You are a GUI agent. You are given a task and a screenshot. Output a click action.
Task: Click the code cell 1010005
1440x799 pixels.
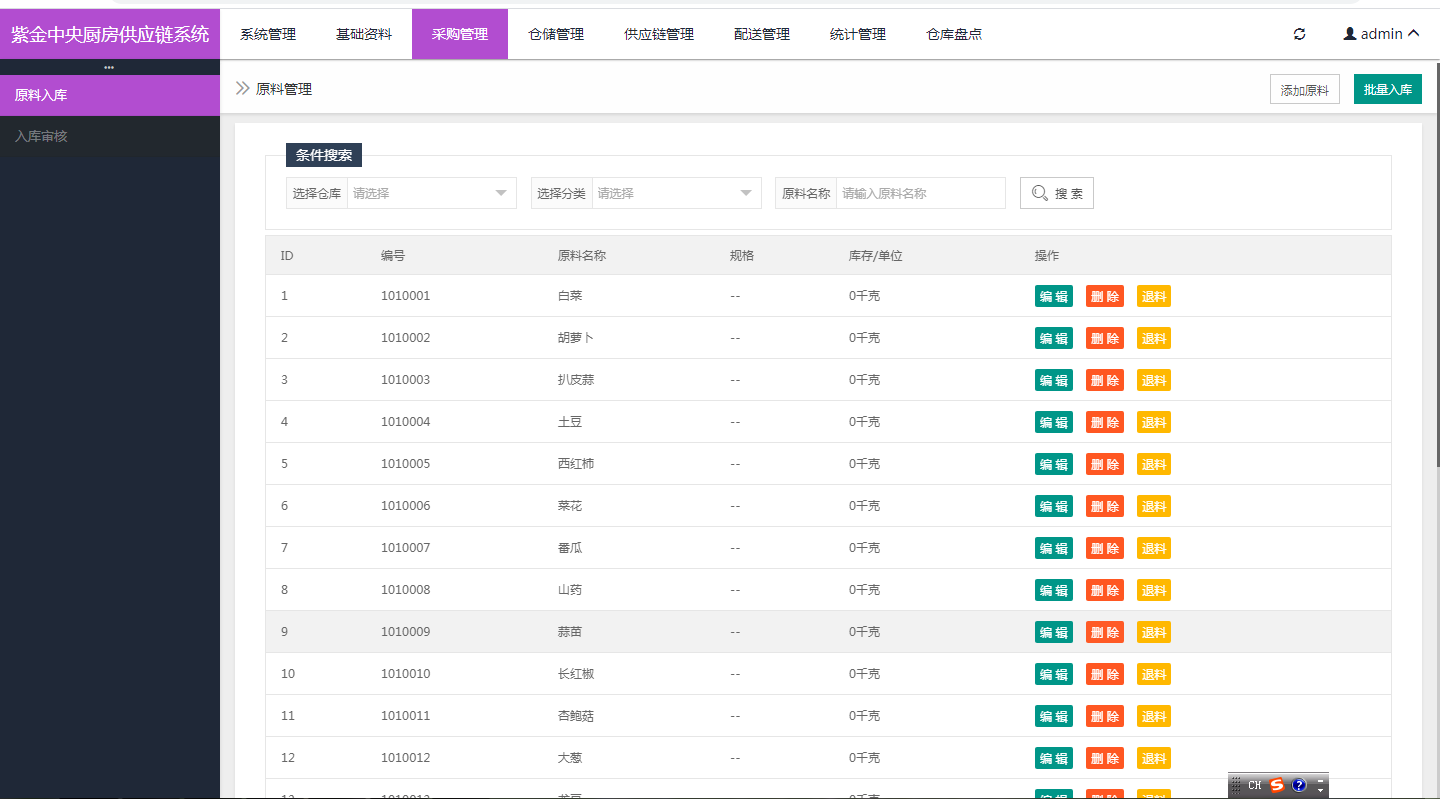pos(406,464)
